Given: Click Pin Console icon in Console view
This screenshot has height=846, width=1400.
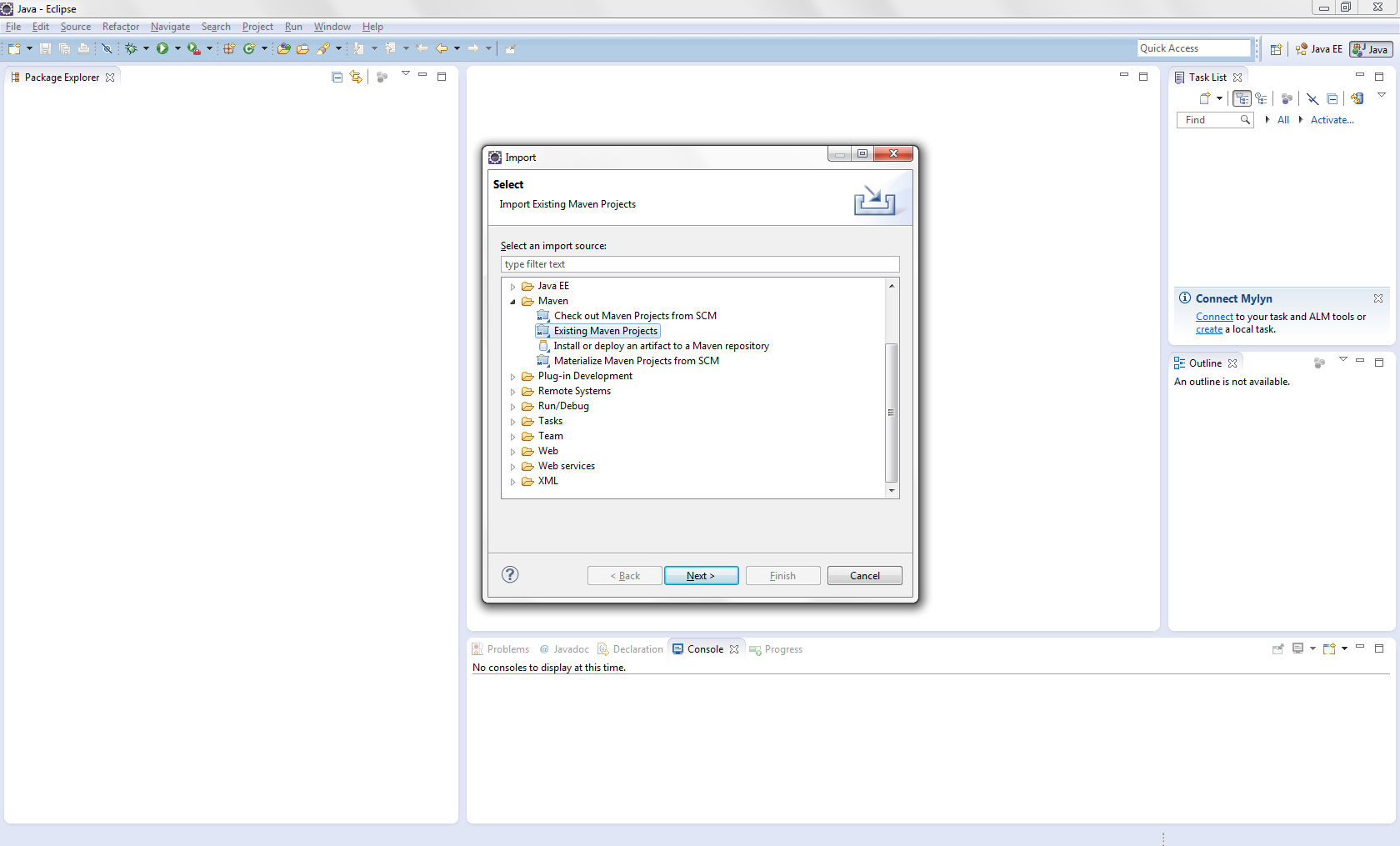Looking at the screenshot, I should point(1277,648).
